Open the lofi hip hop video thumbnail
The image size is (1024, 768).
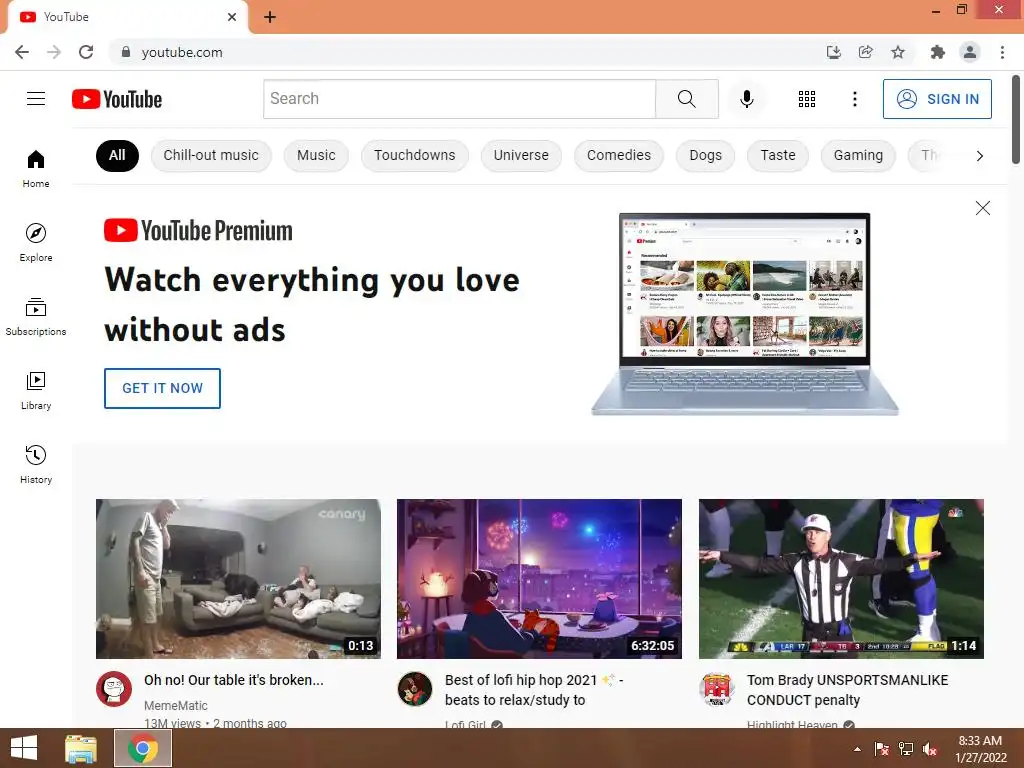(x=539, y=579)
